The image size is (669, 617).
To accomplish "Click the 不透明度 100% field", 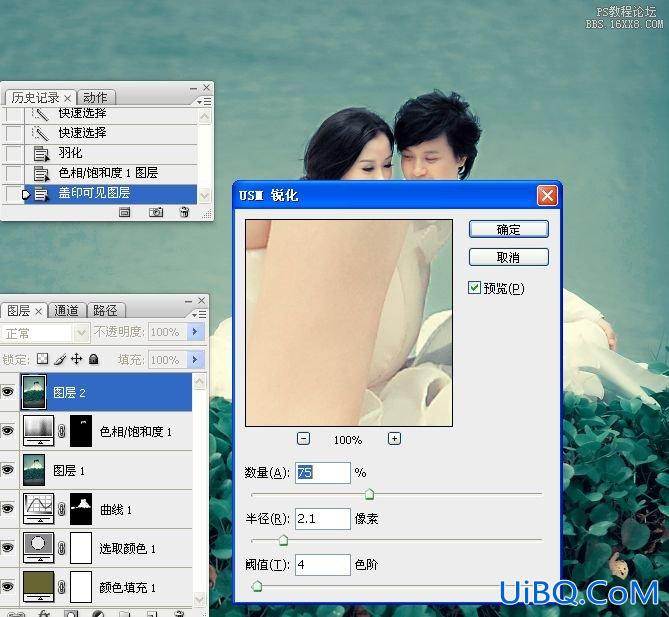I will pos(168,332).
